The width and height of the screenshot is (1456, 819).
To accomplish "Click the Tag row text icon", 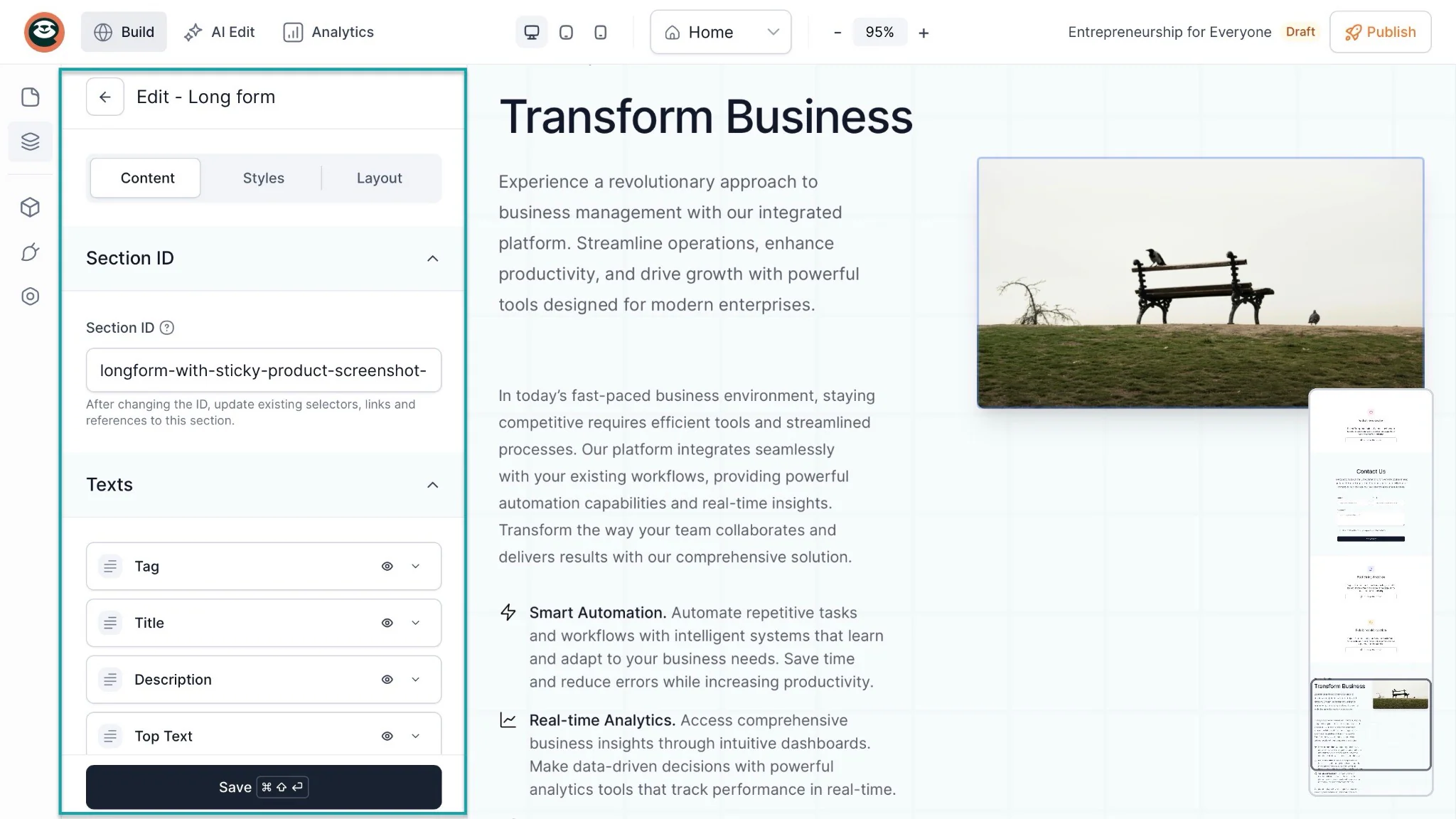I will coord(110,567).
